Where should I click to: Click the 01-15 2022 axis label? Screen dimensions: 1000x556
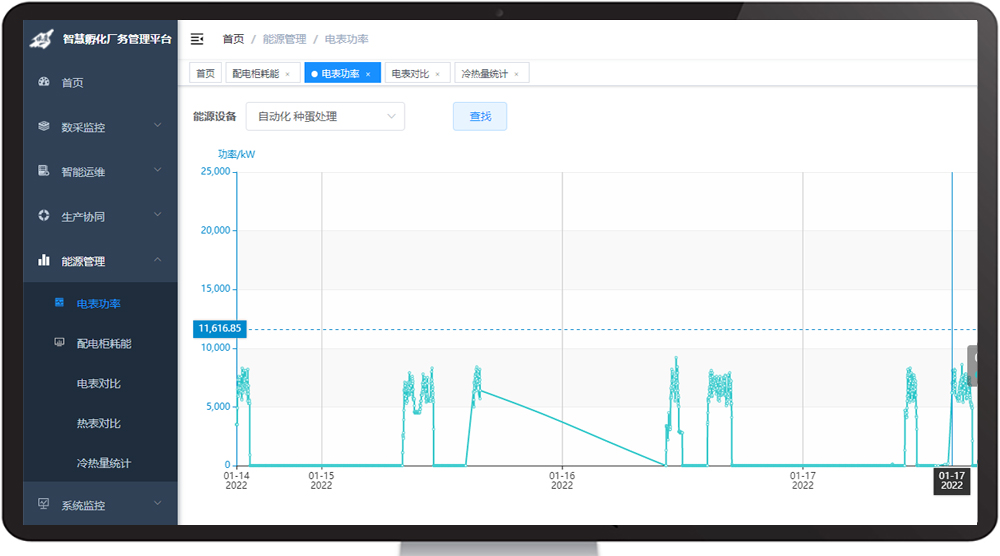(321, 481)
